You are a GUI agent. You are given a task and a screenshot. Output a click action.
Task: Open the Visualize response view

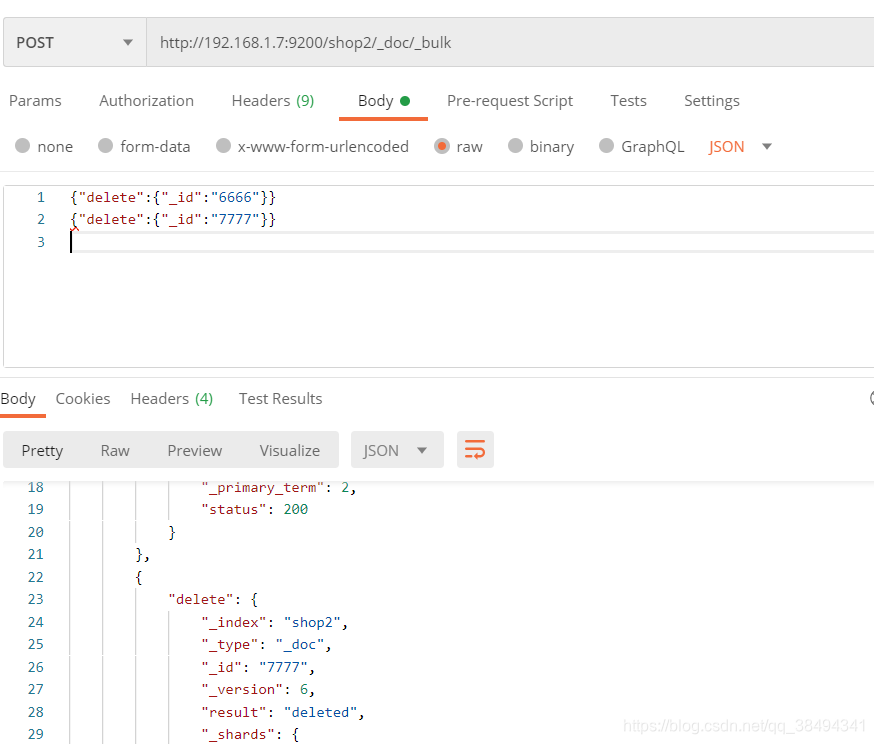[290, 450]
